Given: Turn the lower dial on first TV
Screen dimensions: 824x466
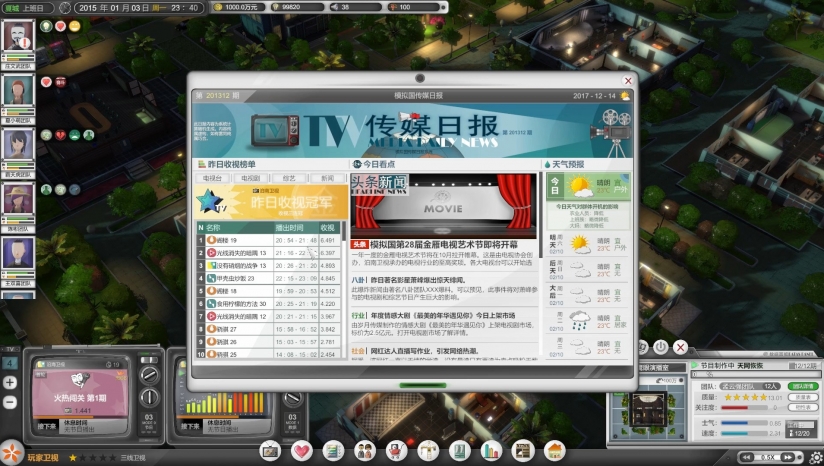Looking at the screenshot, I should (x=149, y=398).
